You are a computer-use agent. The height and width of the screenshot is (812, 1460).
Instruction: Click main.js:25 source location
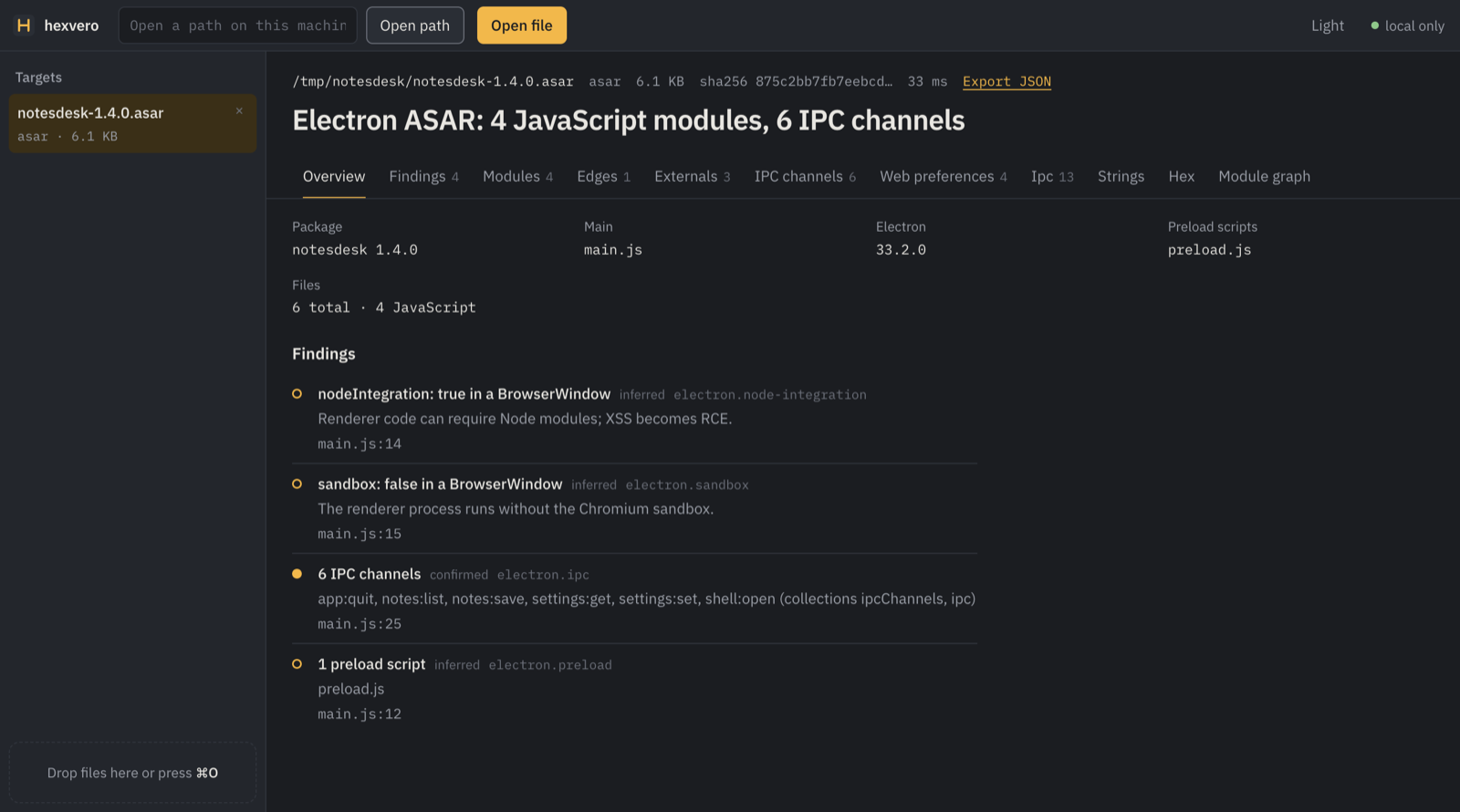360,624
